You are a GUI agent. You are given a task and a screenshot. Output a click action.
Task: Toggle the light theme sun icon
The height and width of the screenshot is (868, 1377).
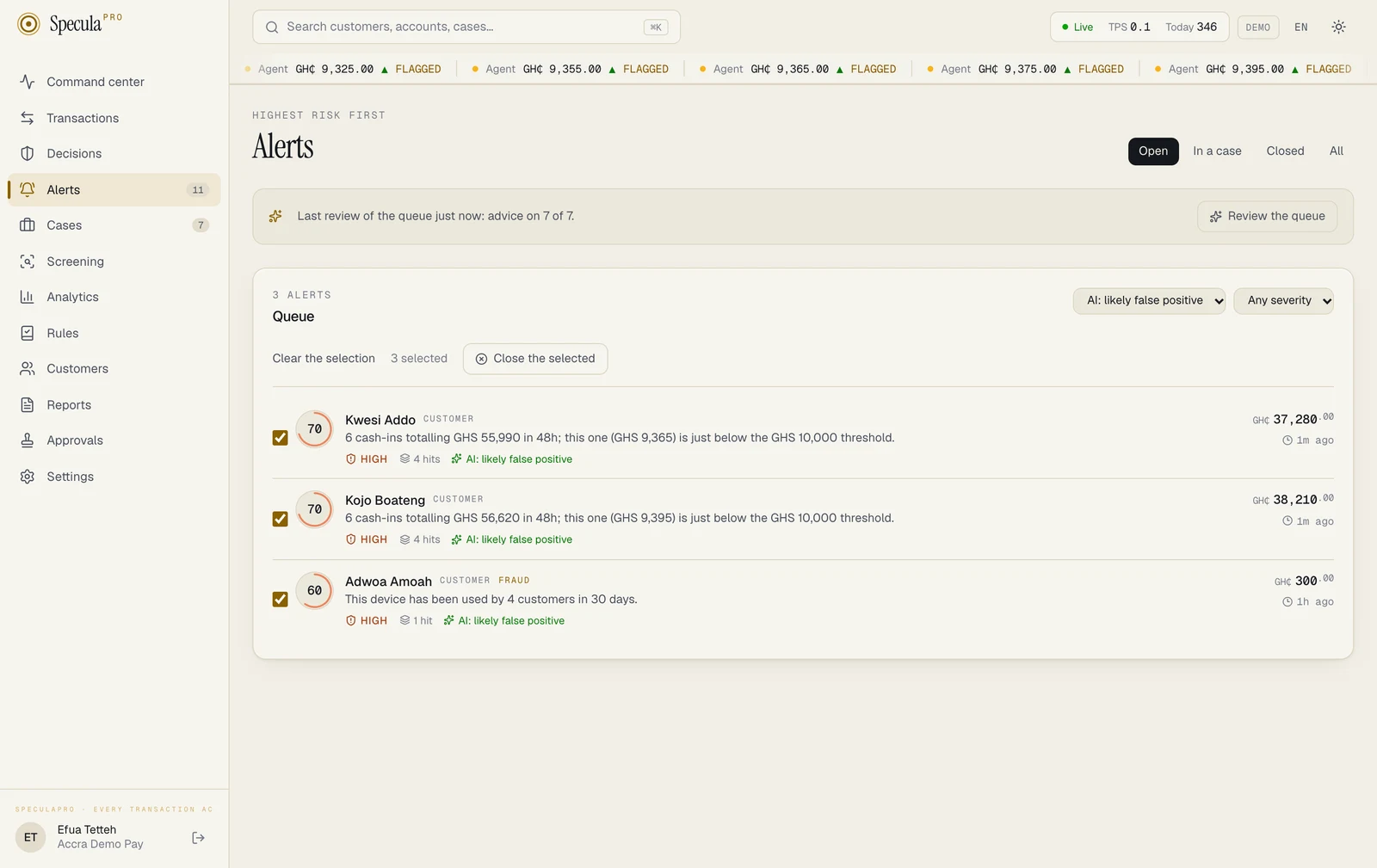click(1338, 27)
